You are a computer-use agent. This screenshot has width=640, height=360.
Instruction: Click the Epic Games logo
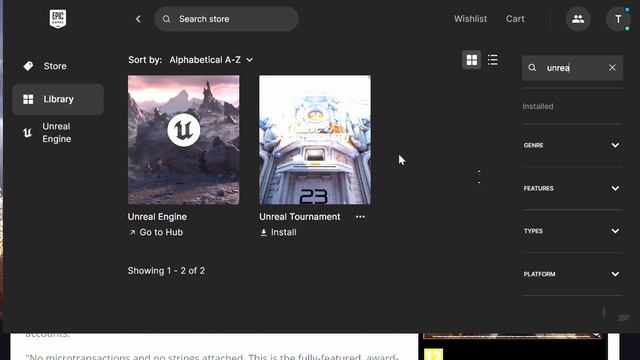tap(58, 19)
